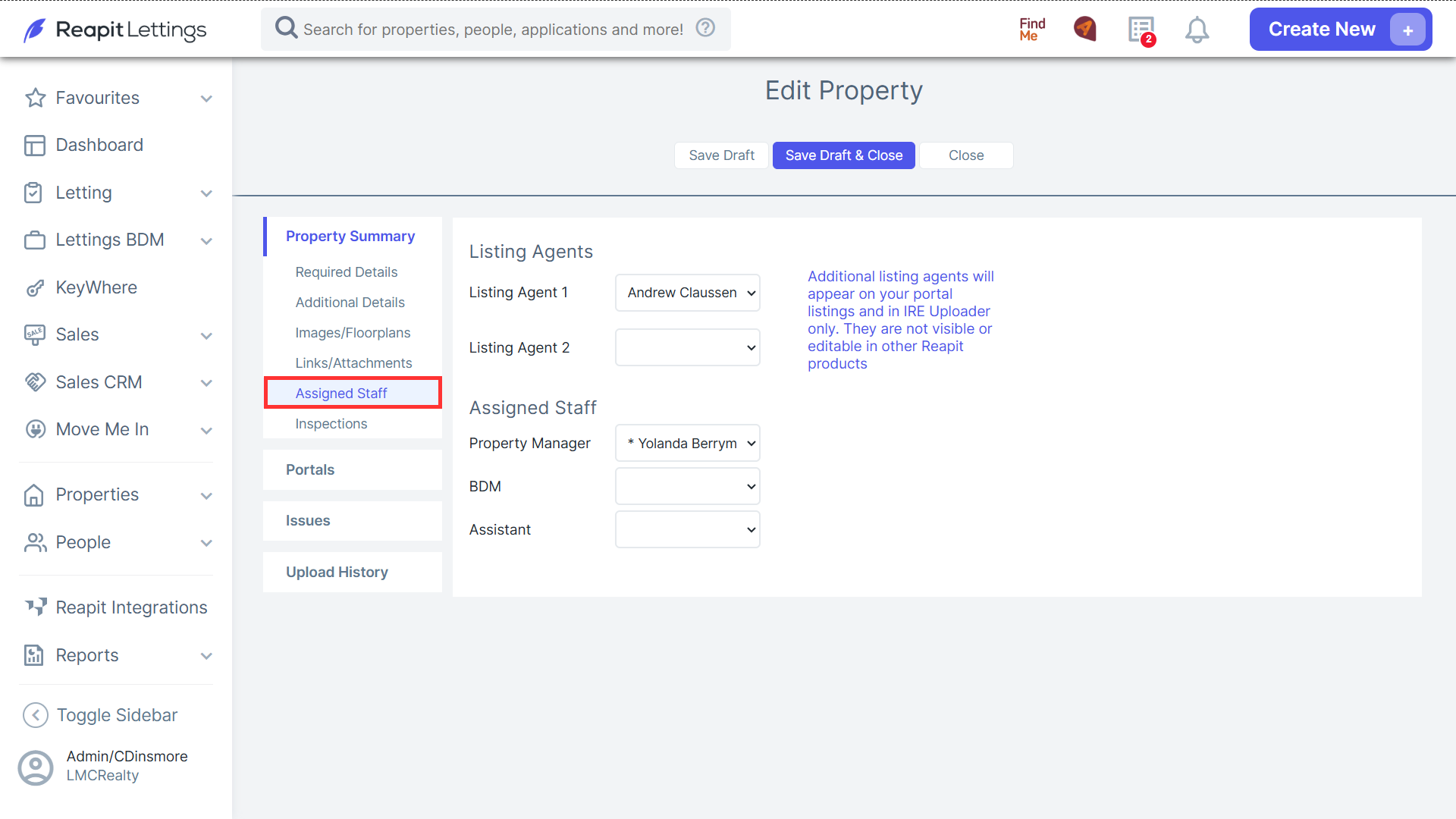Click the user profile avatar icon

pyautogui.click(x=36, y=767)
